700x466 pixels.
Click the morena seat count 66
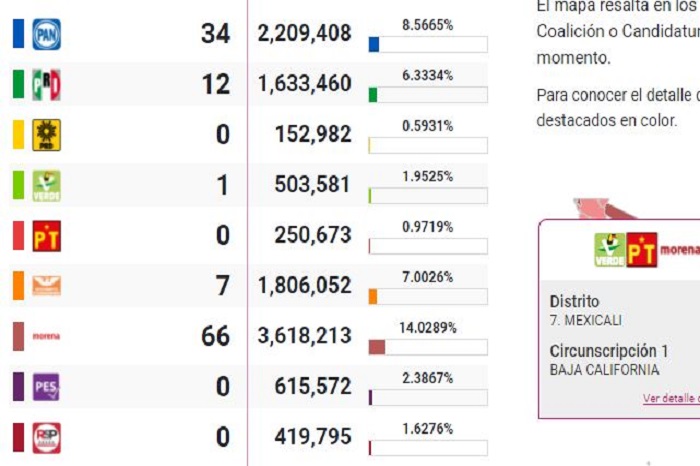pyautogui.click(x=215, y=336)
